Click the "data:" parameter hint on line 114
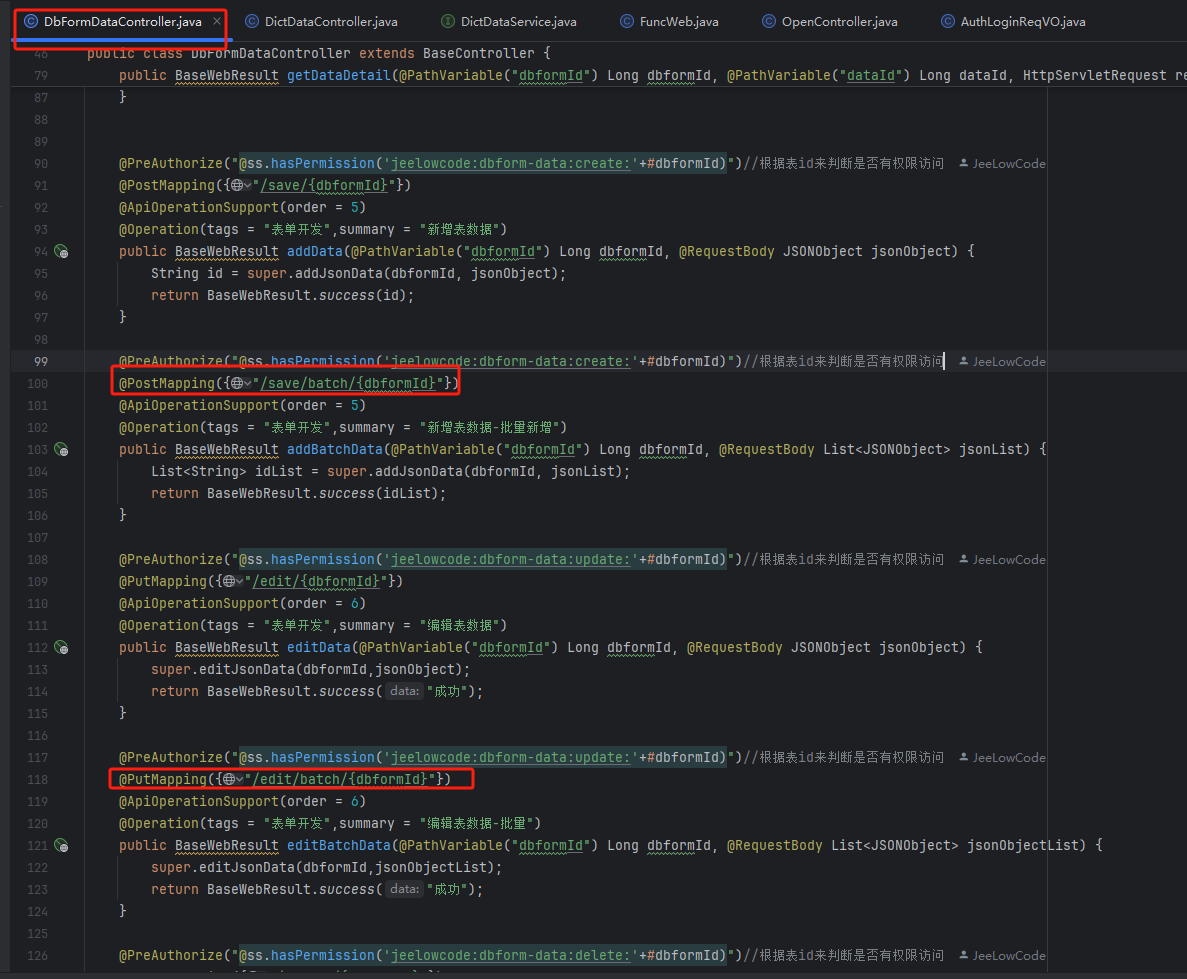This screenshot has height=979, width=1187. pyautogui.click(x=404, y=692)
